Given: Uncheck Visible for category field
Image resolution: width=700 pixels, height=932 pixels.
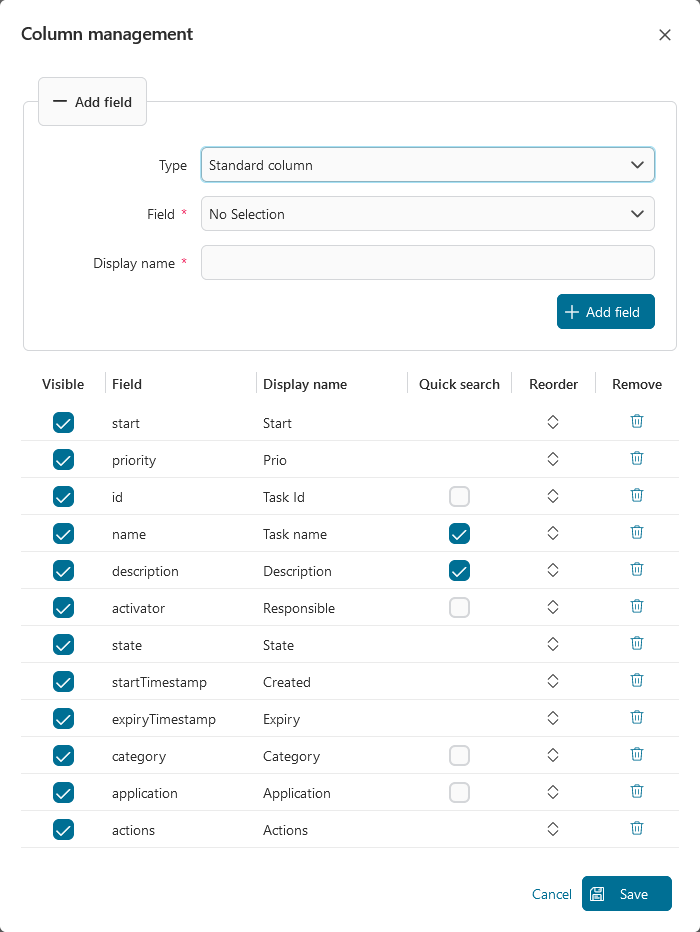Looking at the screenshot, I should coord(64,755).
